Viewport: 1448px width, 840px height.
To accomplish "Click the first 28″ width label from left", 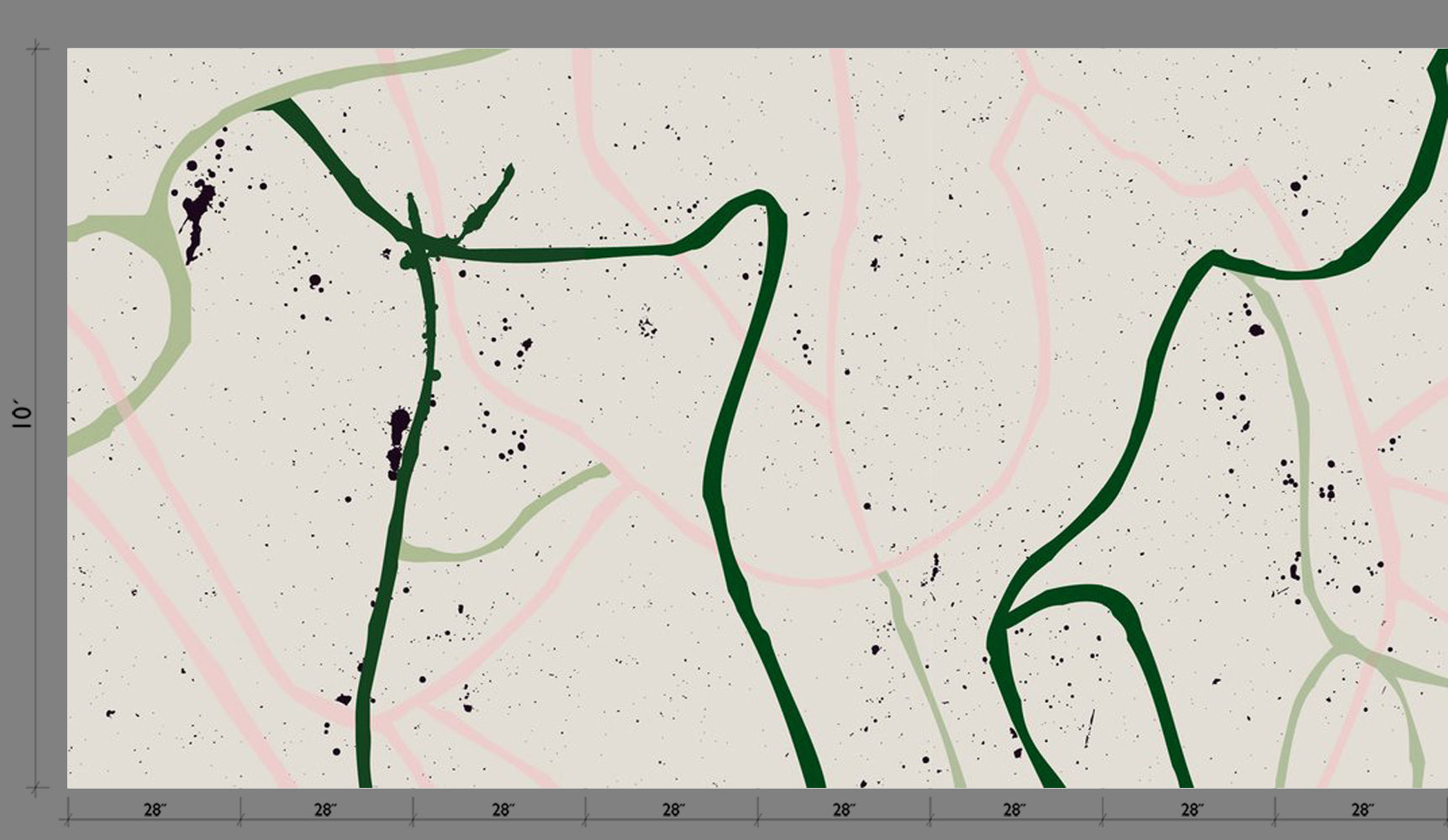I will point(155,811).
